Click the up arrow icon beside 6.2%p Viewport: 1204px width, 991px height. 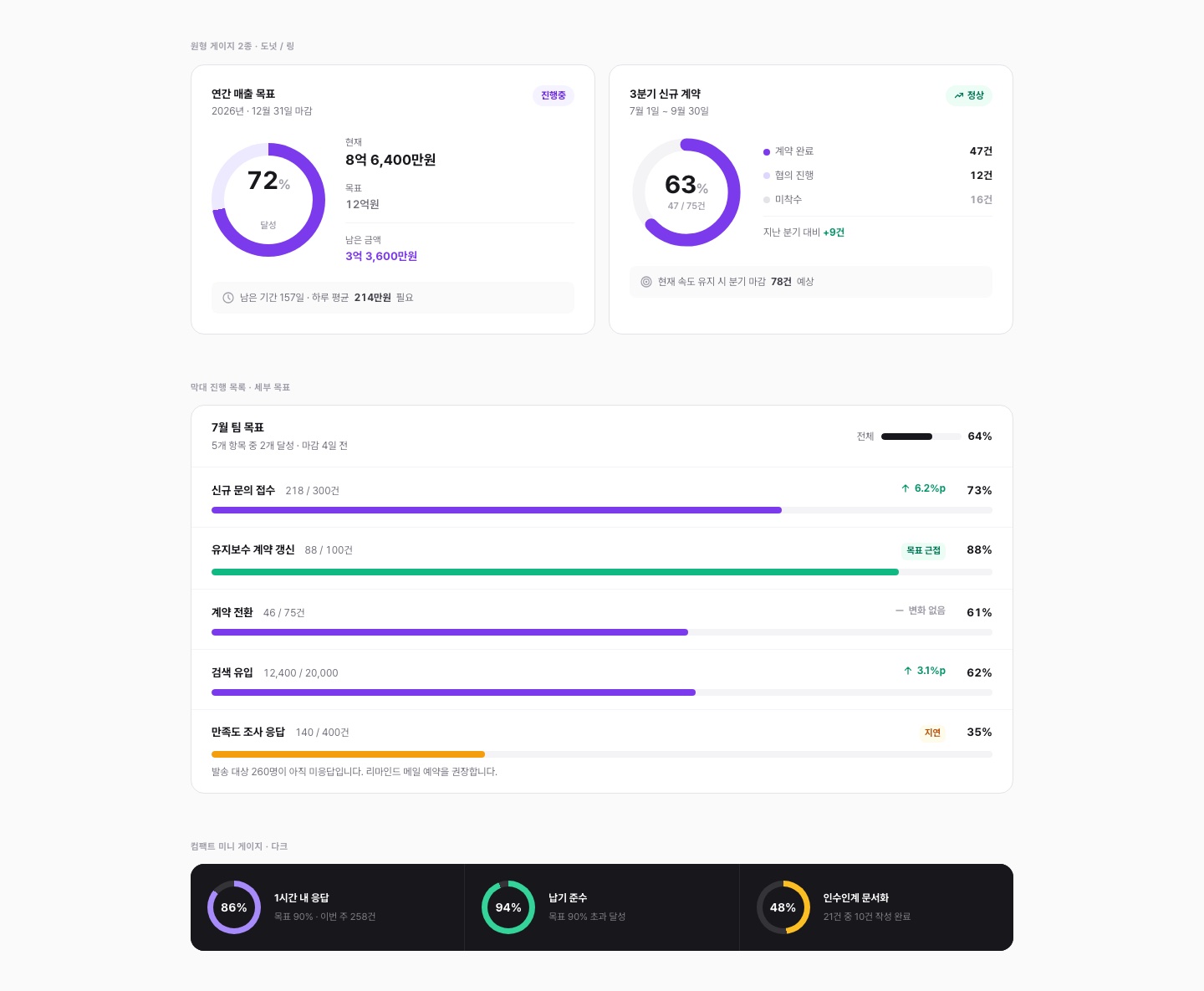coord(906,488)
